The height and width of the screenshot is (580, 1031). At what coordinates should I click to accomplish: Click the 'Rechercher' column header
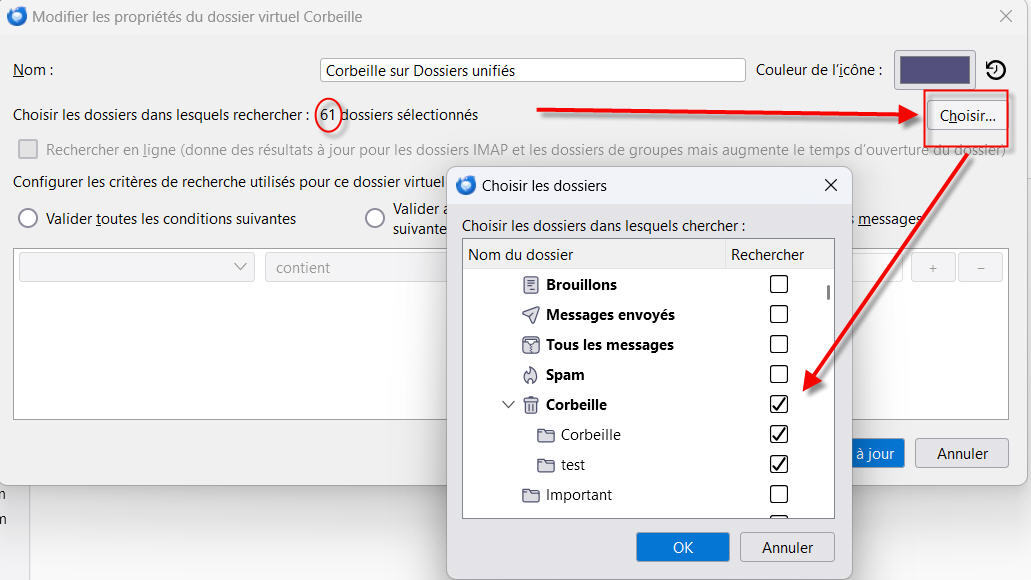[x=767, y=255]
